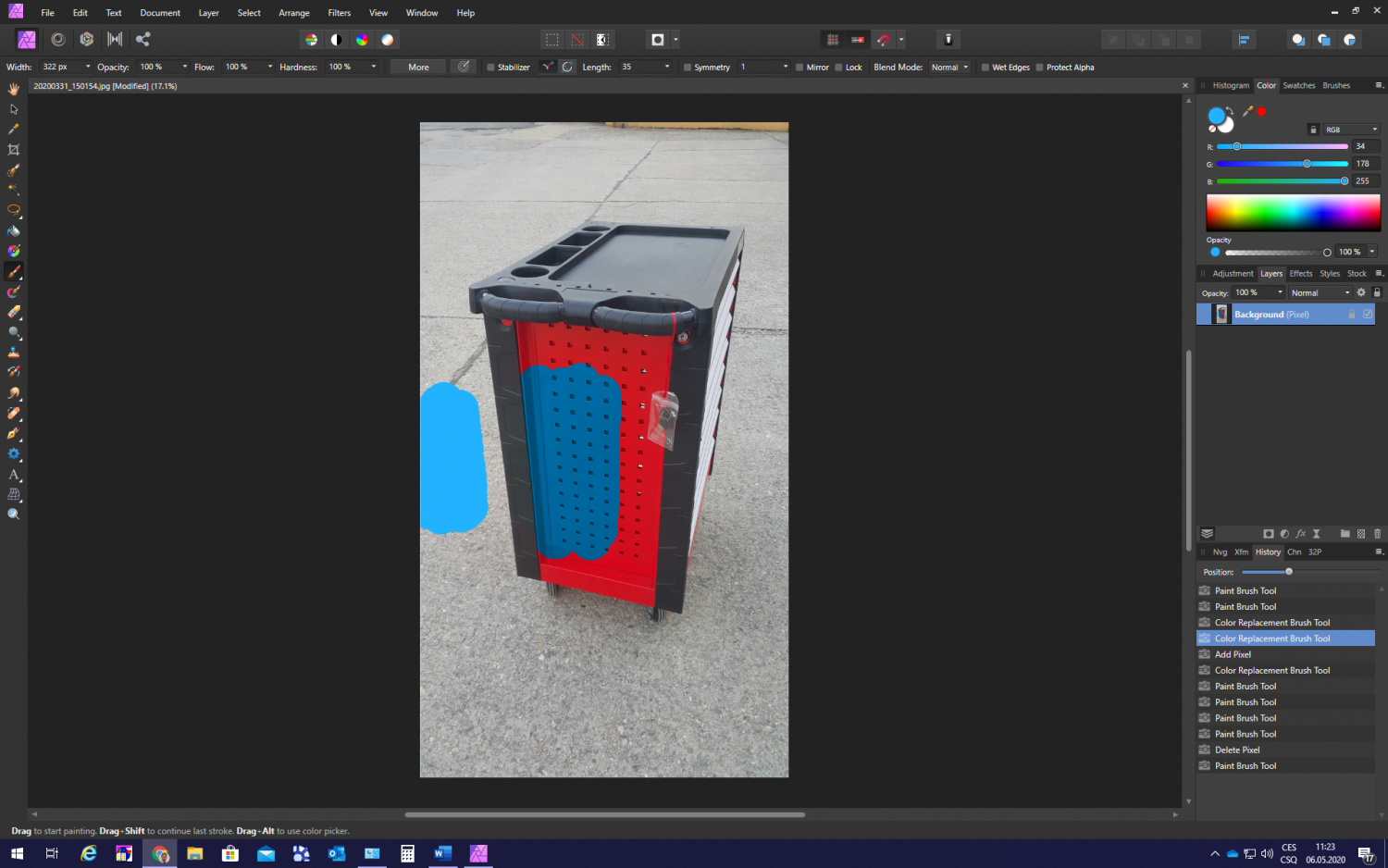Open the Blend Mode dropdown

pos(949,67)
